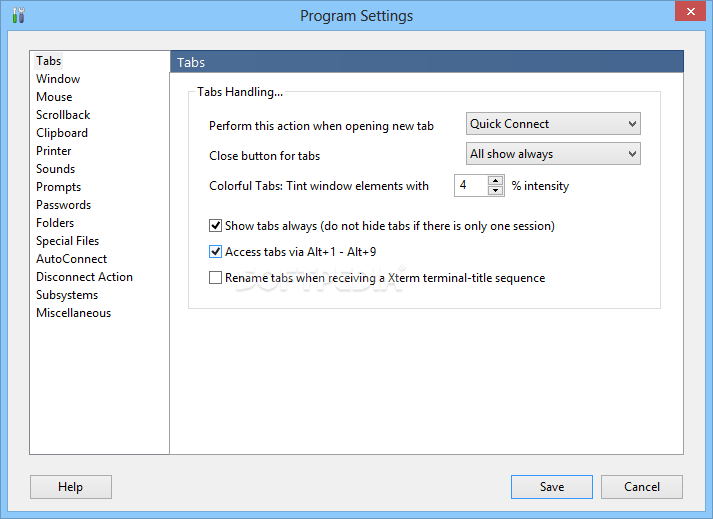Close the Program Settings dialog
Viewport: 713px width, 519px height.
[690, 11]
